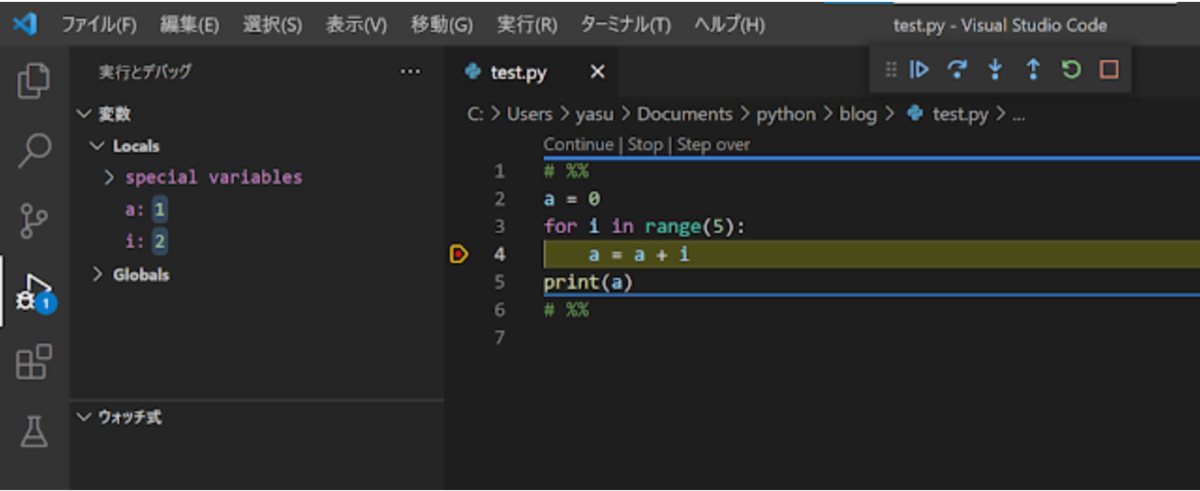Click the Step over CodeLens link

(x=713, y=145)
